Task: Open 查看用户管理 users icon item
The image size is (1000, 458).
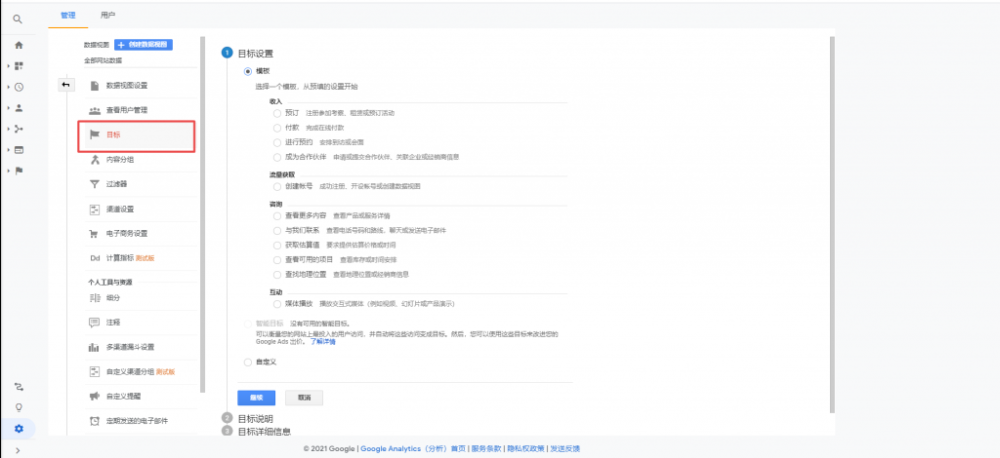Action: (x=94, y=109)
